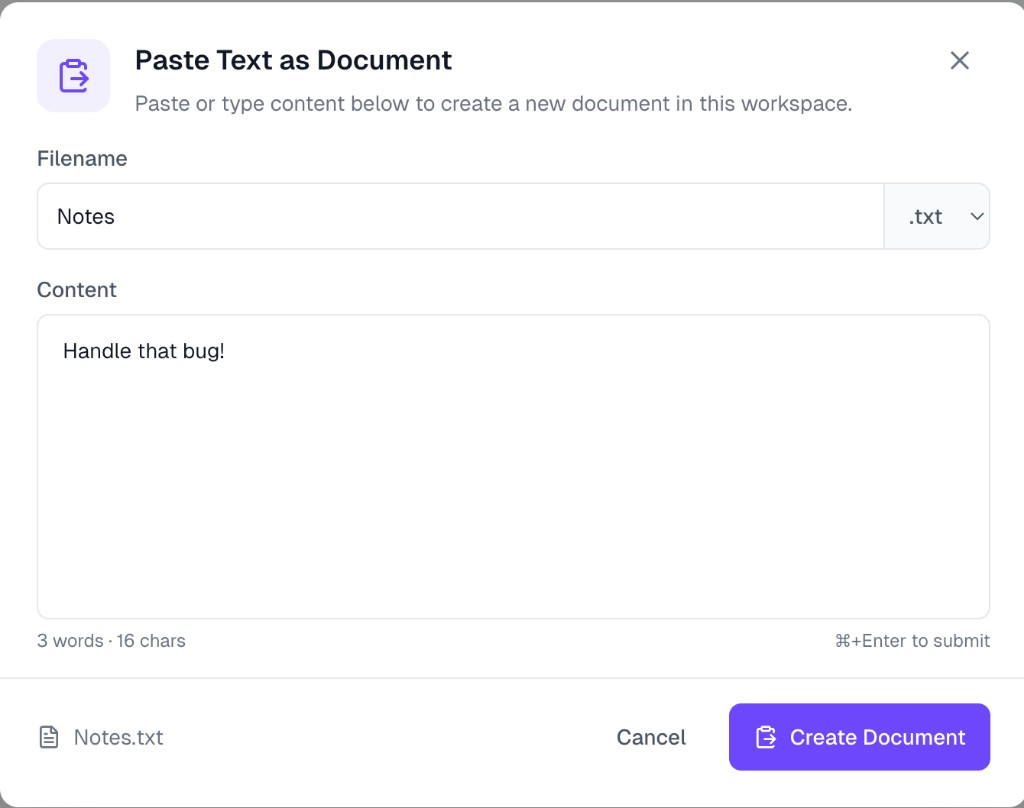This screenshot has height=808, width=1024.
Task: Click the clipboard icon inside Create Document button
Action: [x=766, y=738]
